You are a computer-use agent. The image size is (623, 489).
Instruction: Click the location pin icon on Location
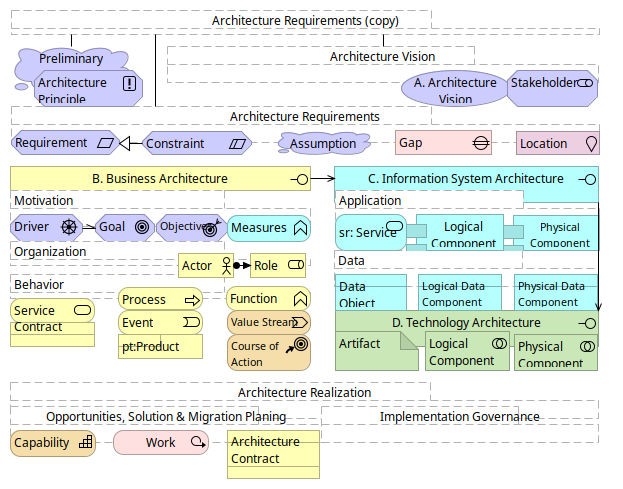click(x=591, y=144)
